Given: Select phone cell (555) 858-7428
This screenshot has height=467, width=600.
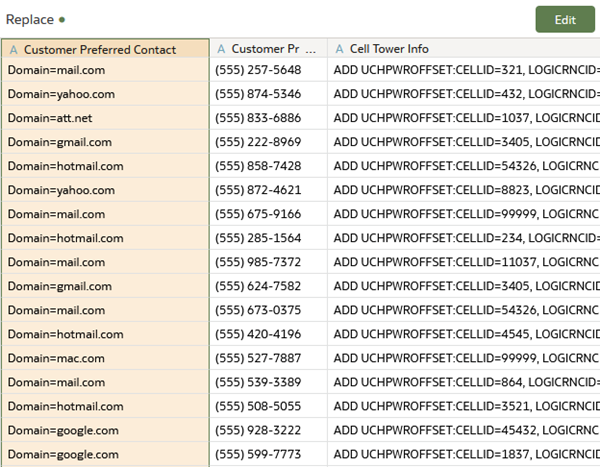Looking at the screenshot, I should 269,166.
